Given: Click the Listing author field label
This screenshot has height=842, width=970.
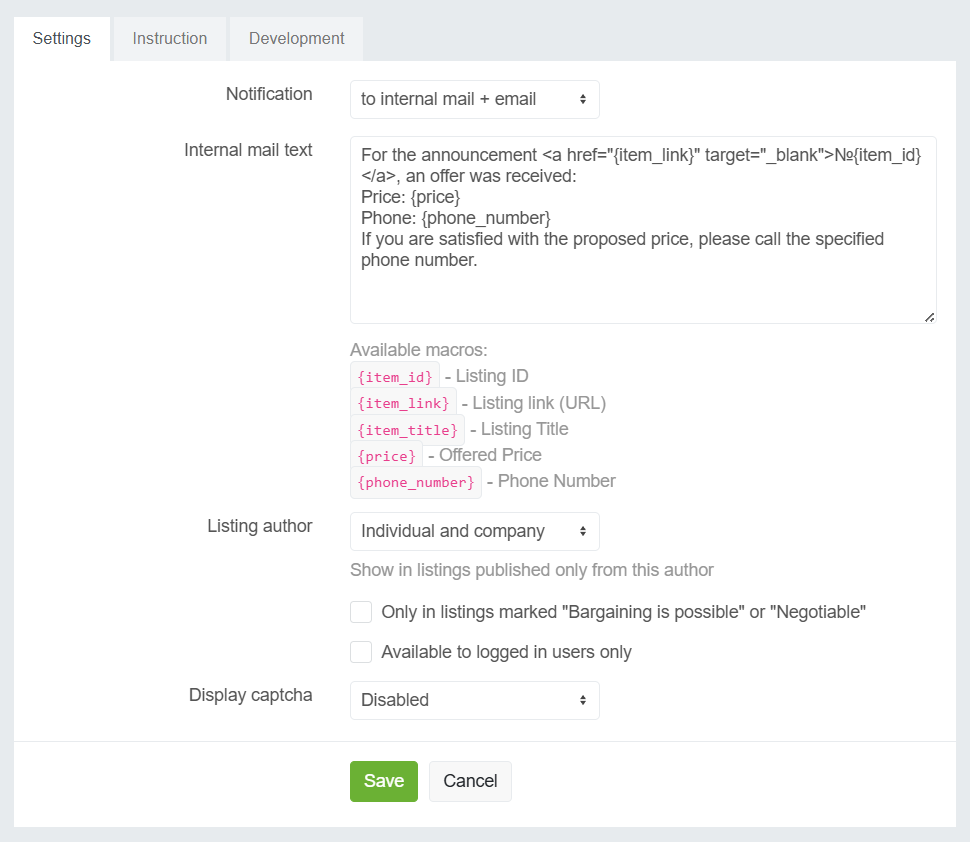Looking at the screenshot, I should [x=259, y=526].
